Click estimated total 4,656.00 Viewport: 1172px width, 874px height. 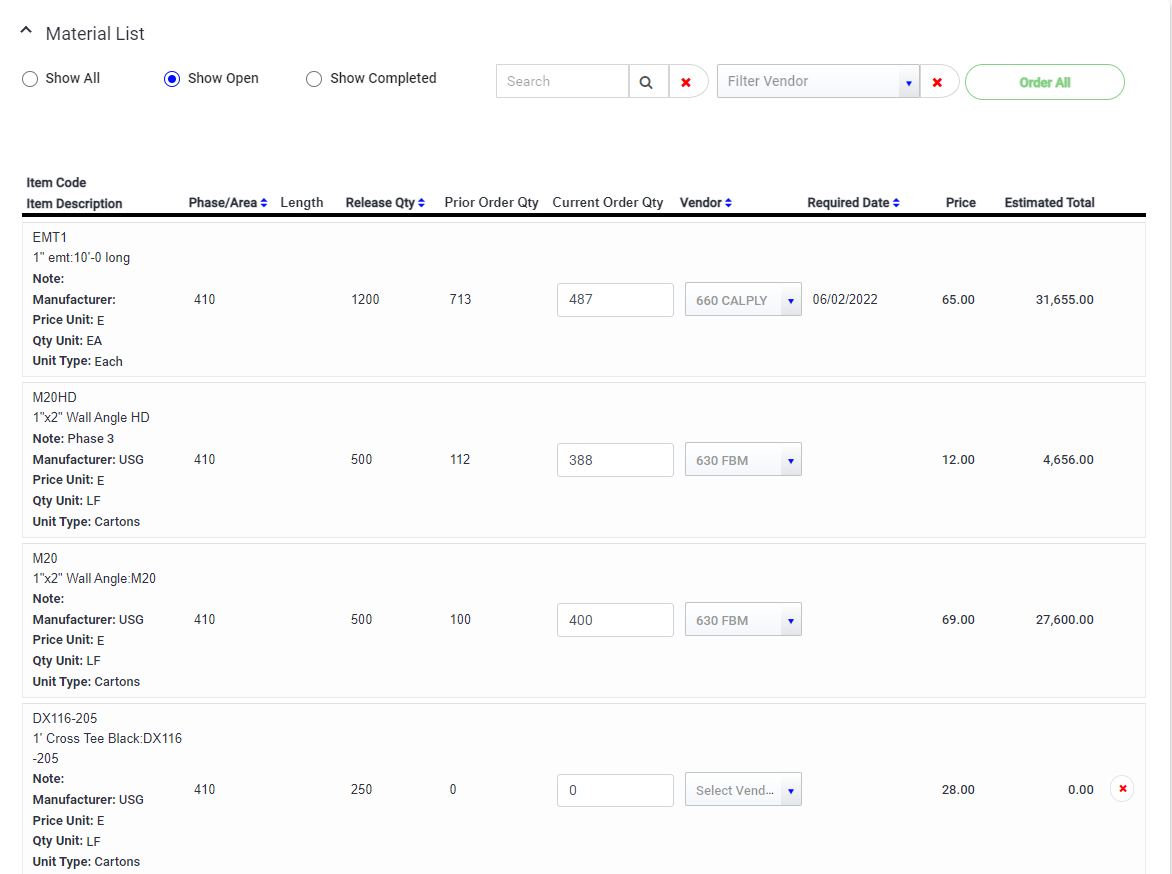[x=1068, y=460]
